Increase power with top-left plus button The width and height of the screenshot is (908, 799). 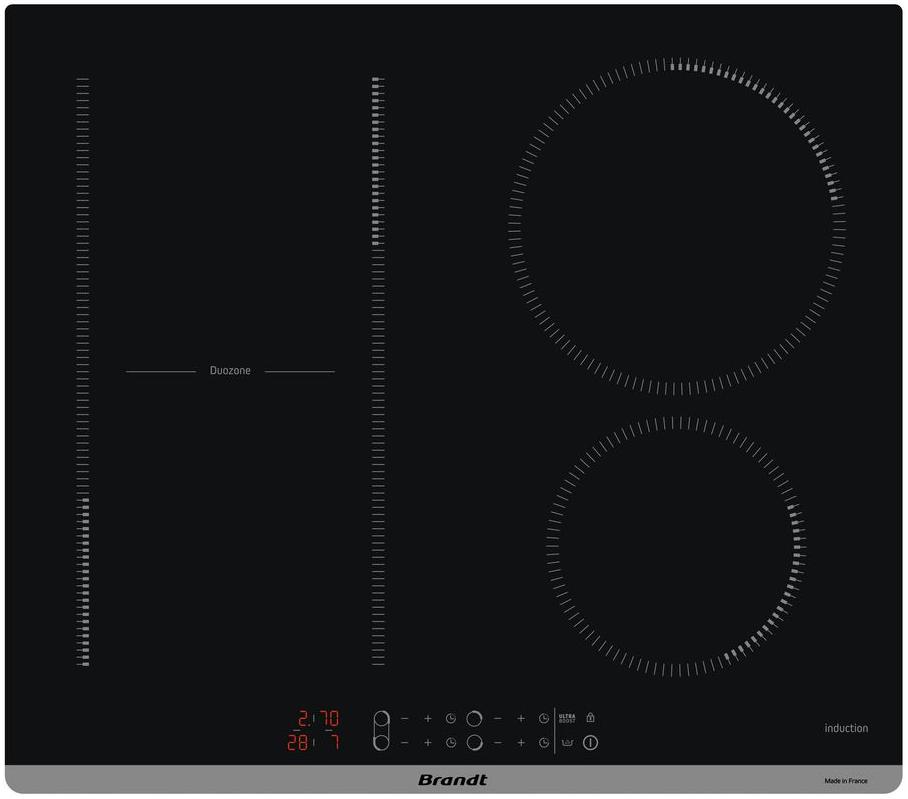(x=428, y=718)
